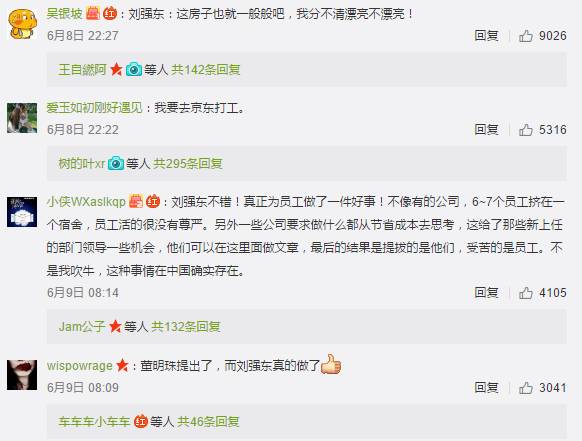The image size is (582, 441).
Task: Click red badge beside 车车车小车车
Action: [x=140, y=422]
